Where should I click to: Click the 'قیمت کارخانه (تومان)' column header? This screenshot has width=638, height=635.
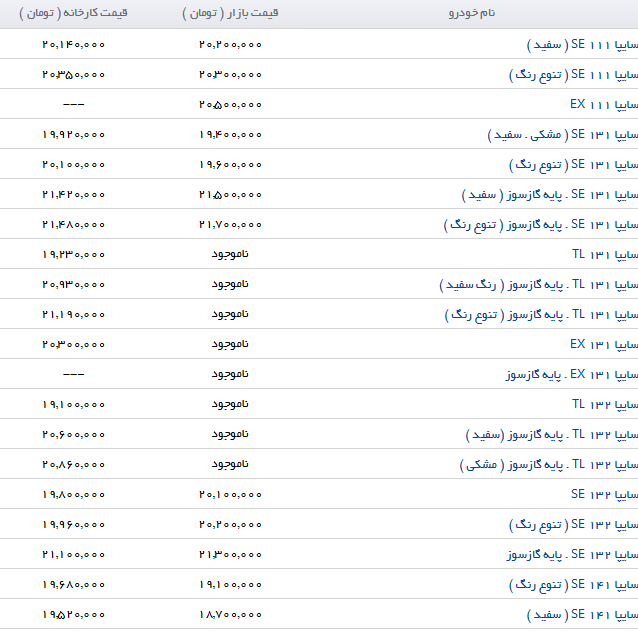click(73, 13)
